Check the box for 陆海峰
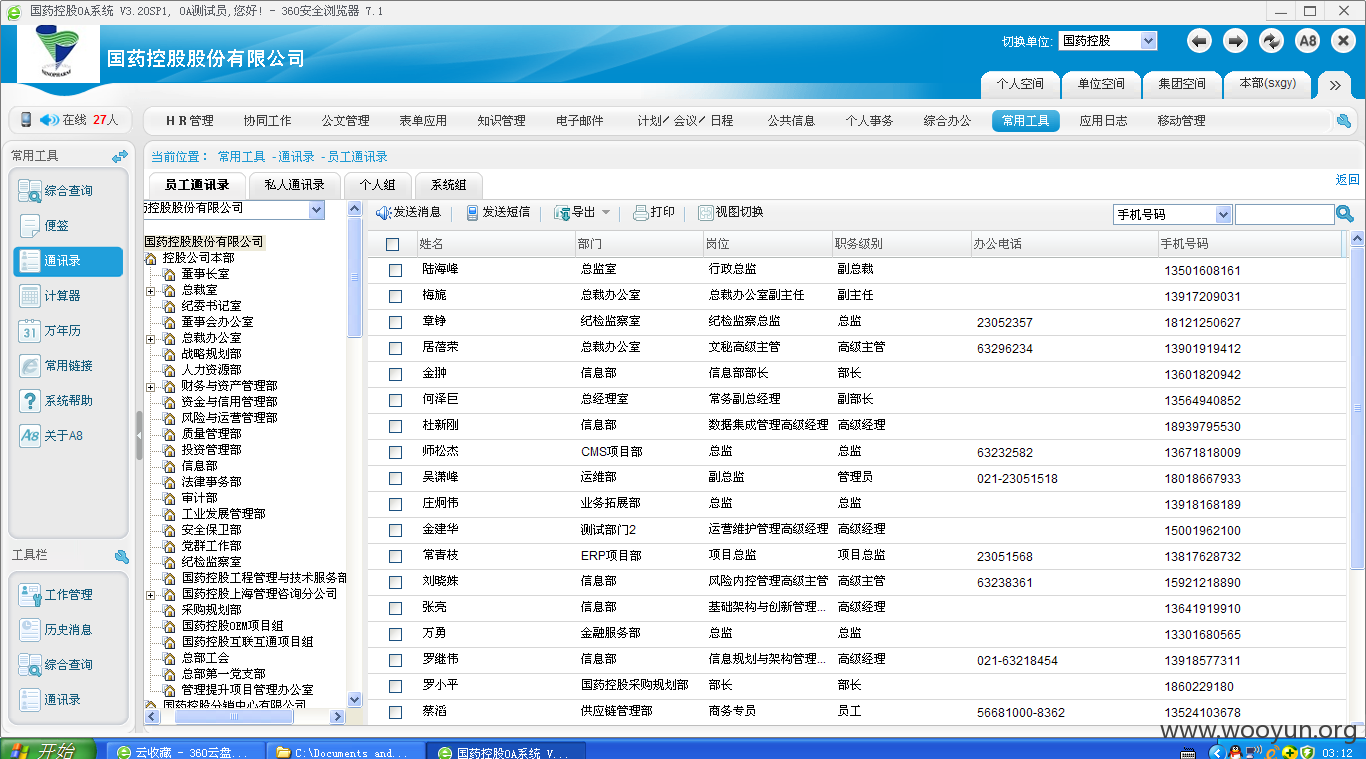The width and height of the screenshot is (1366, 759). [395, 270]
